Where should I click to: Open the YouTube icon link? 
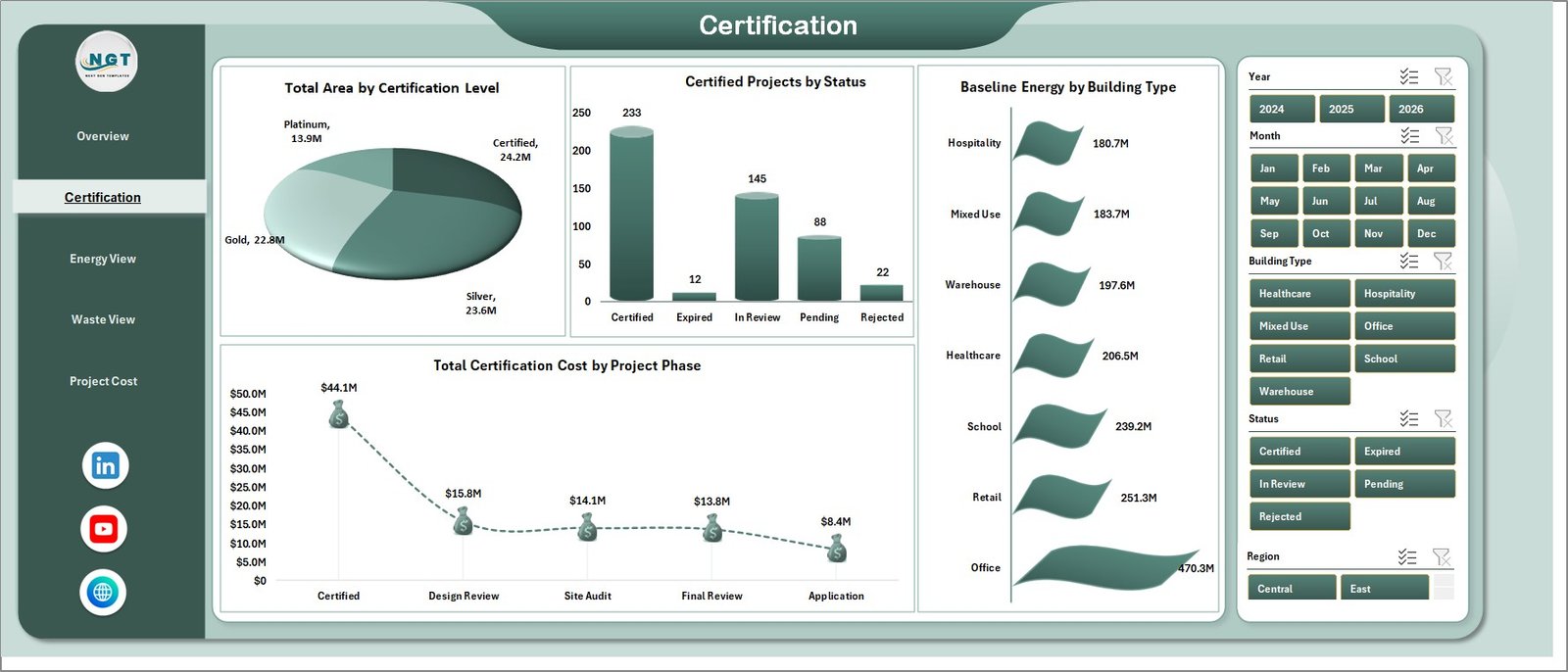(x=103, y=529)
